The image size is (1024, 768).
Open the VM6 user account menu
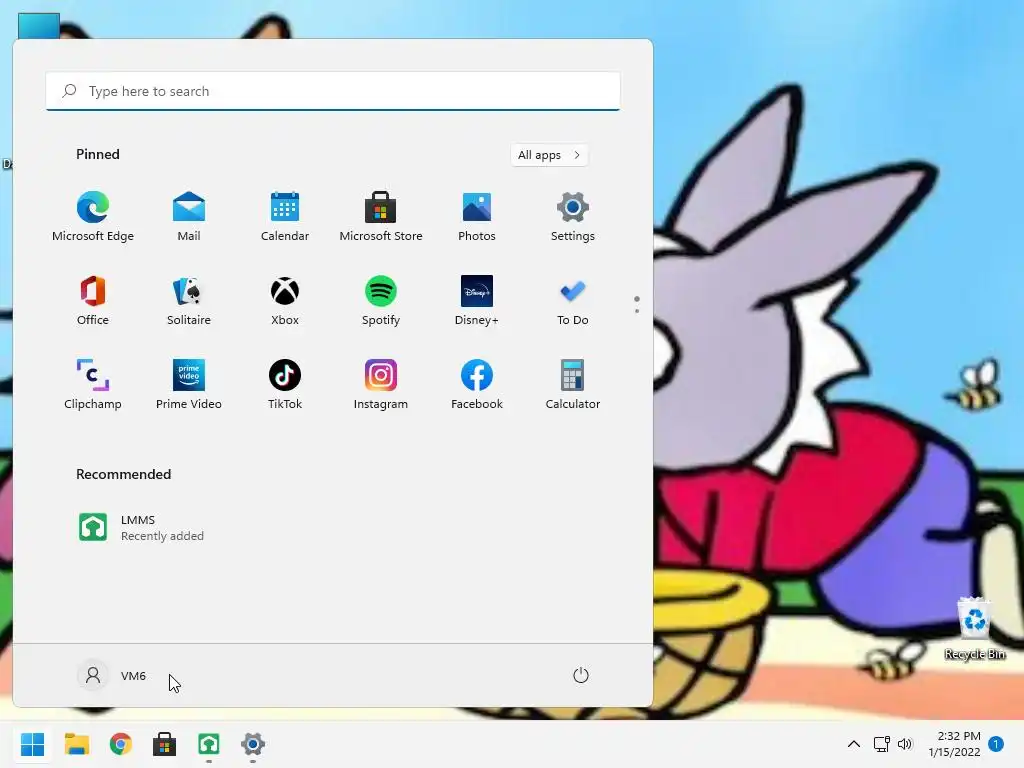click(112, 675)
